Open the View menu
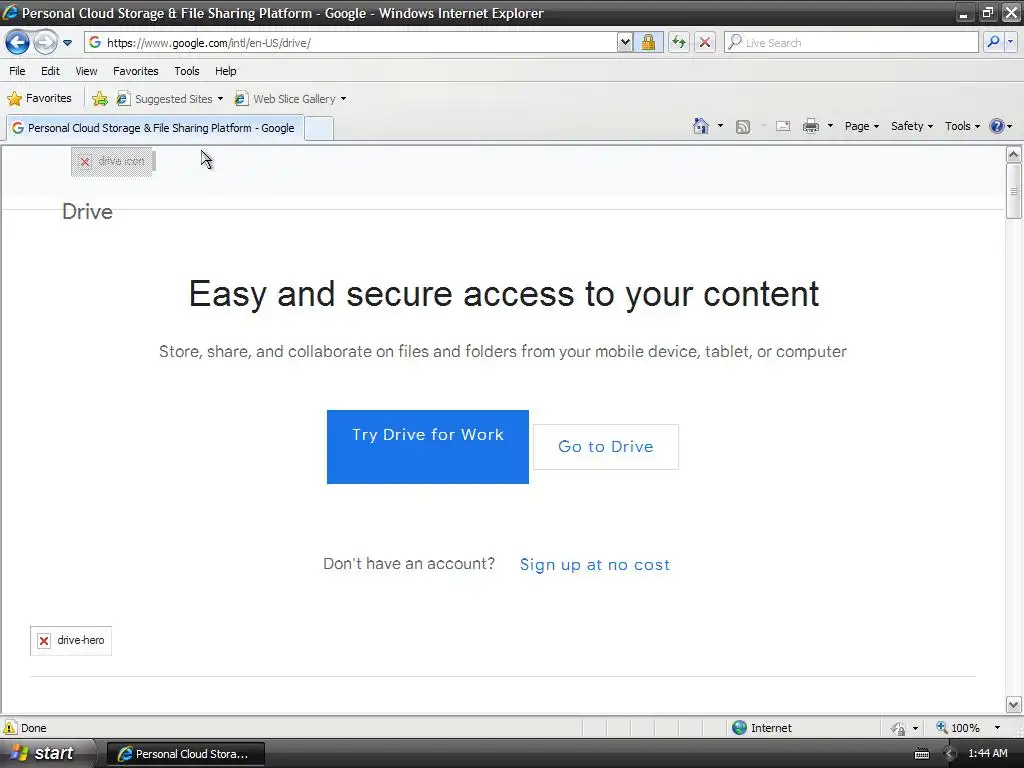1024x768 pixels. pos(86,71)
